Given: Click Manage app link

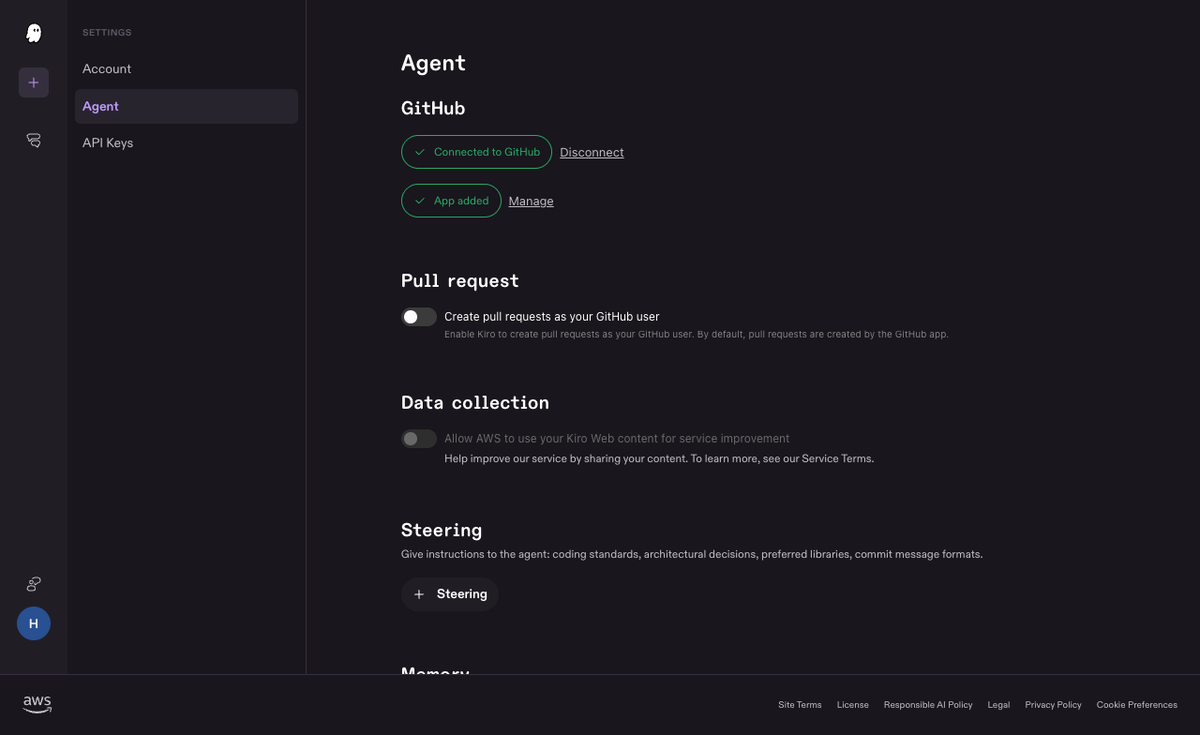Looking at the screenshot, I should coord(531,201).
